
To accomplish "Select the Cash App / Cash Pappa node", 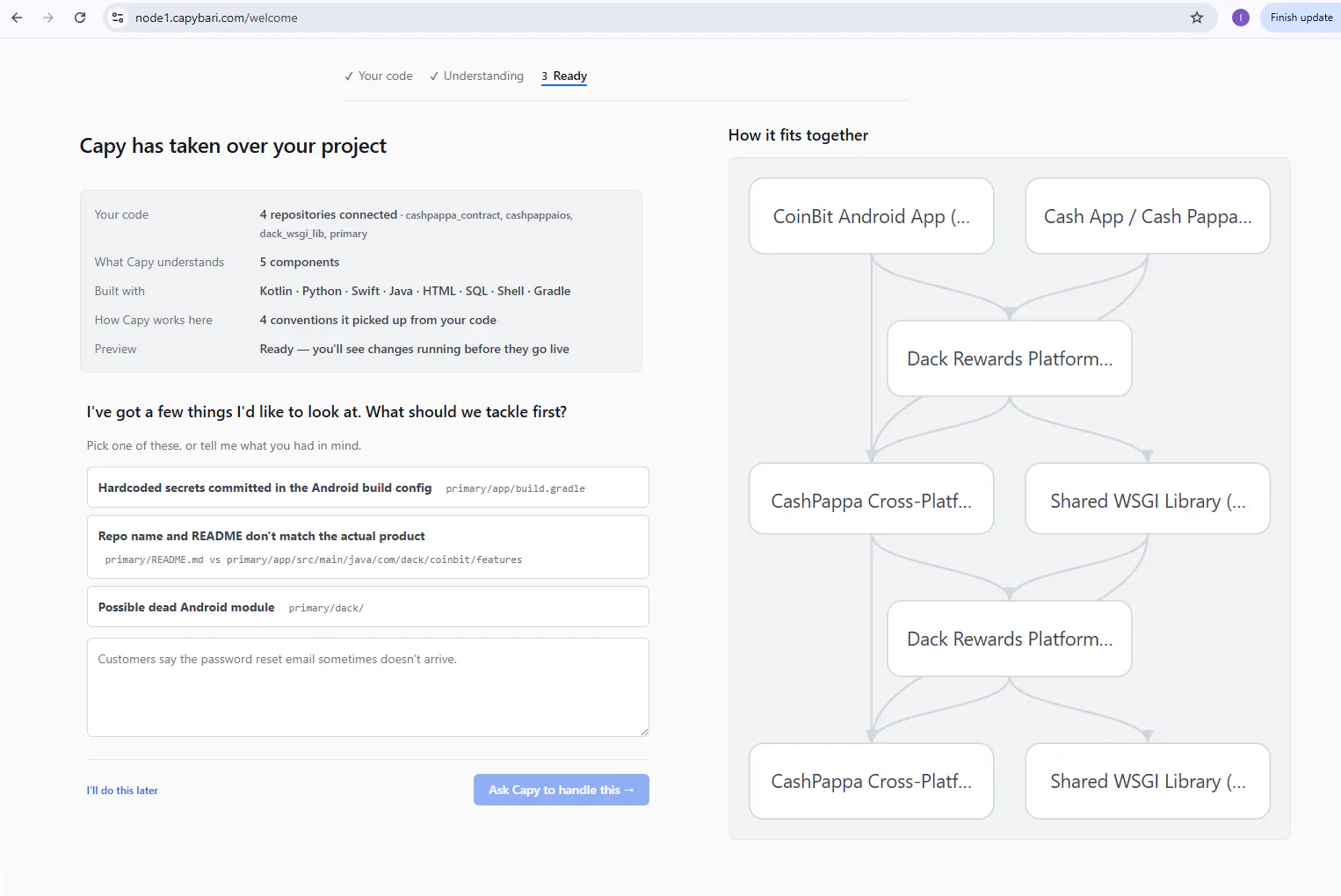I will 1148,216.
